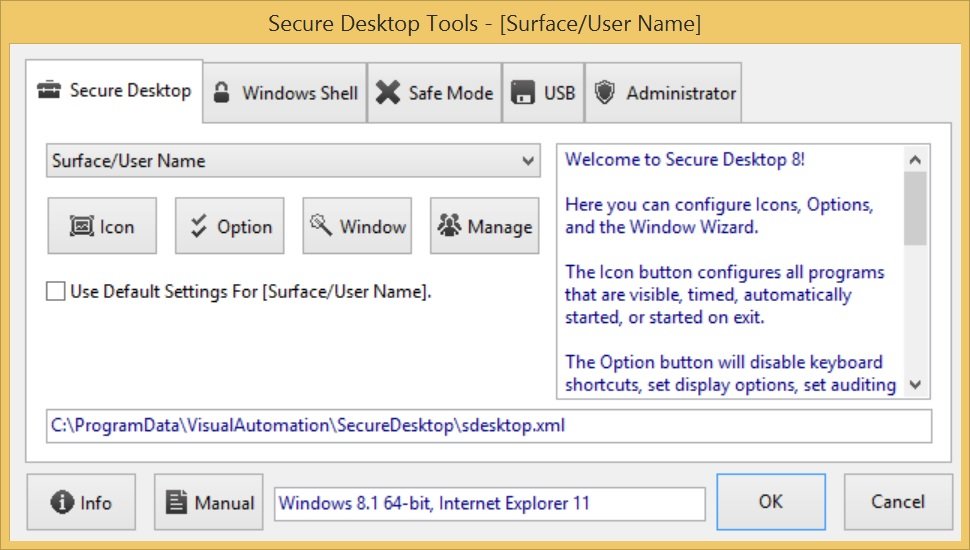Image resolution: width=970 pixels, height=550 pixels.
Task: Click the document icon on Manual button
Action: [x=176, y=502]
